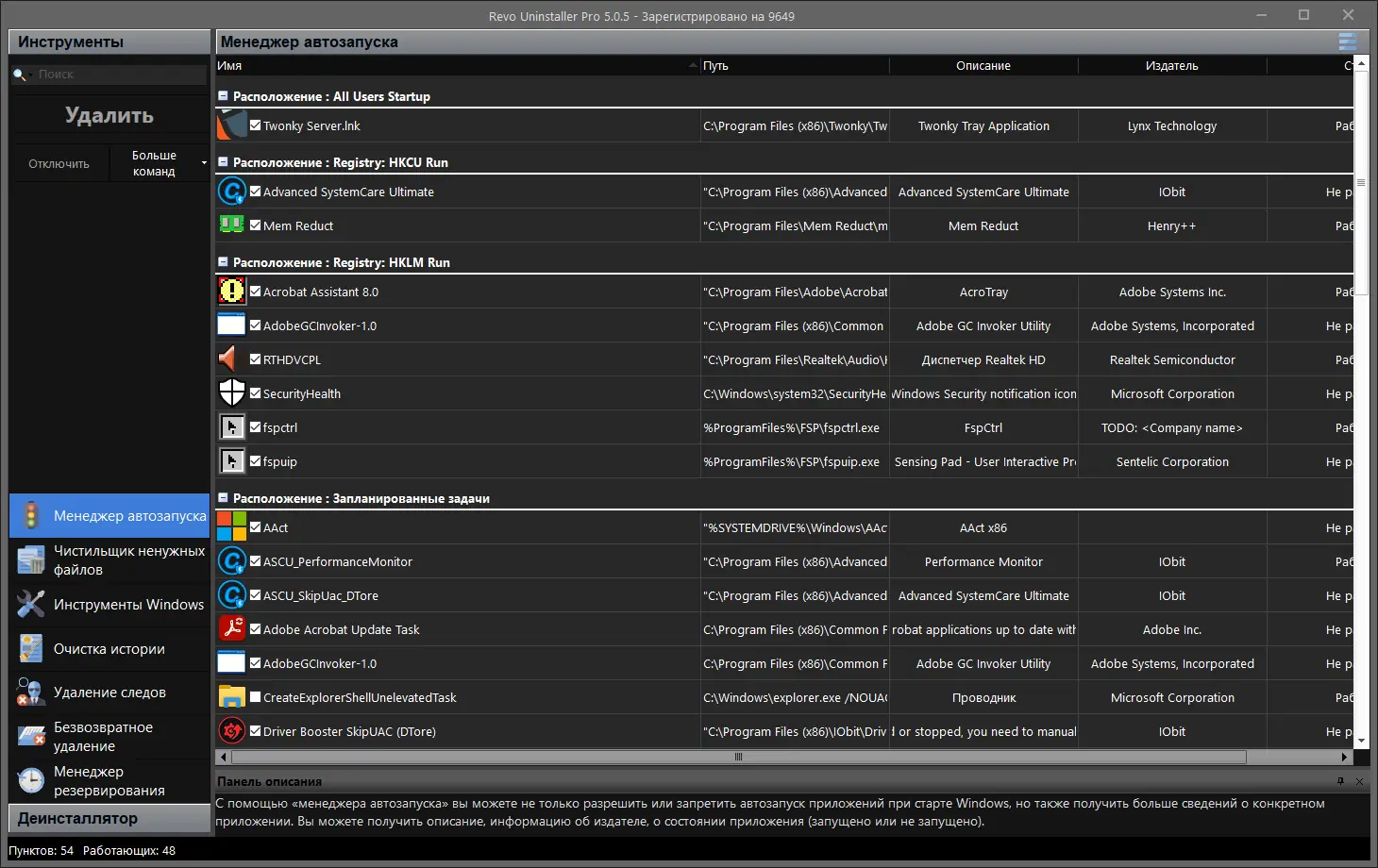Click the Acrobat Assistant 8.0 warning icon

point(231,292)
